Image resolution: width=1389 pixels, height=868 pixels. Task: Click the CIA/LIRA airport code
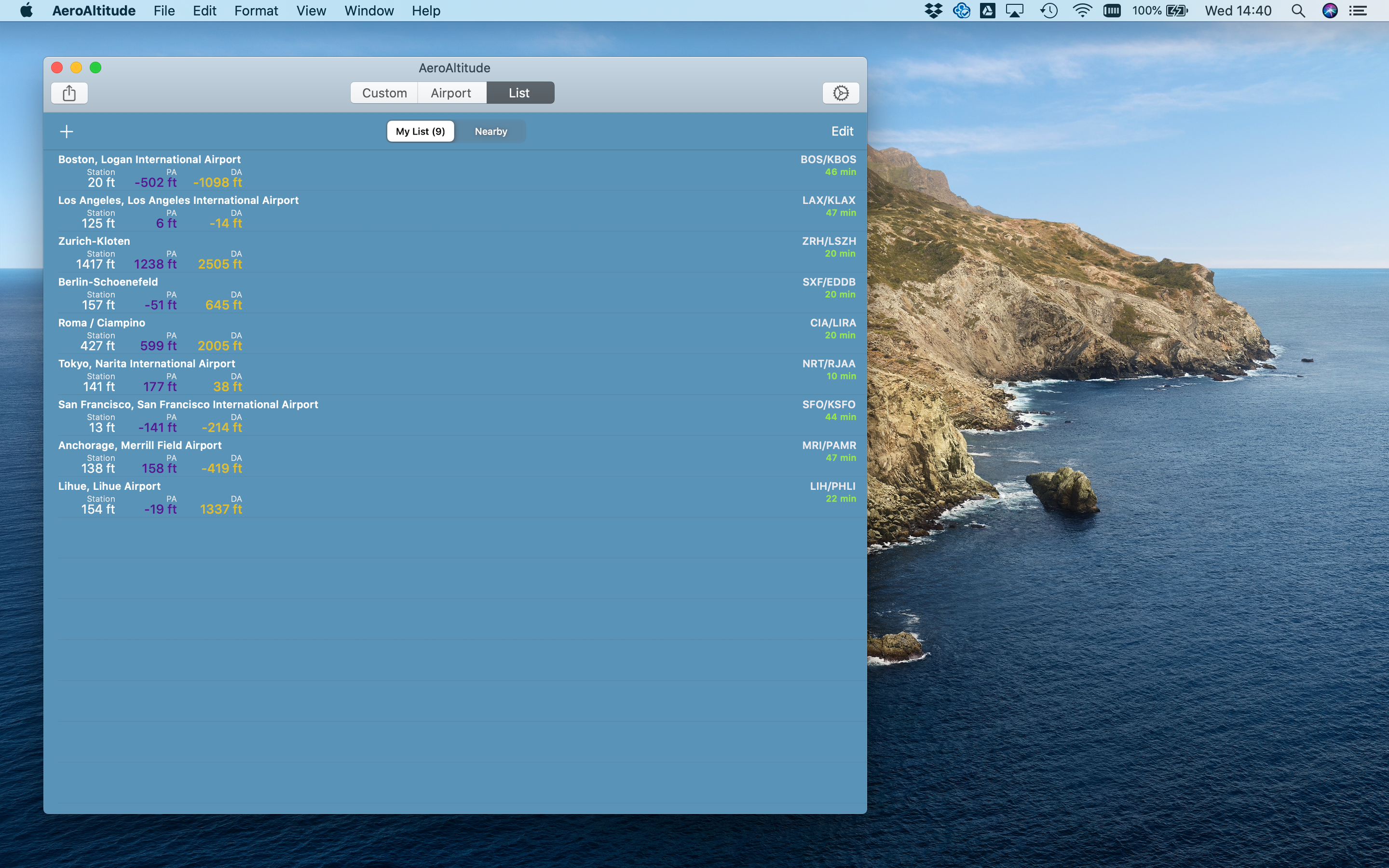[833, 322]
